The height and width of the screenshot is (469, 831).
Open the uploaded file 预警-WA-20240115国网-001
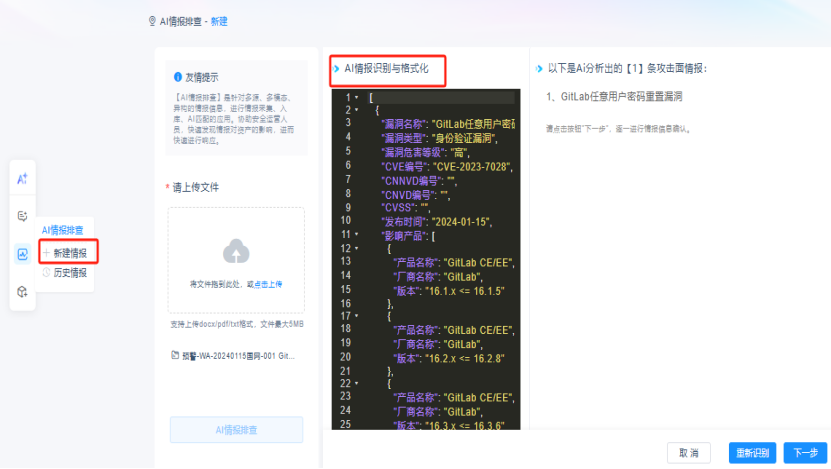238,356
